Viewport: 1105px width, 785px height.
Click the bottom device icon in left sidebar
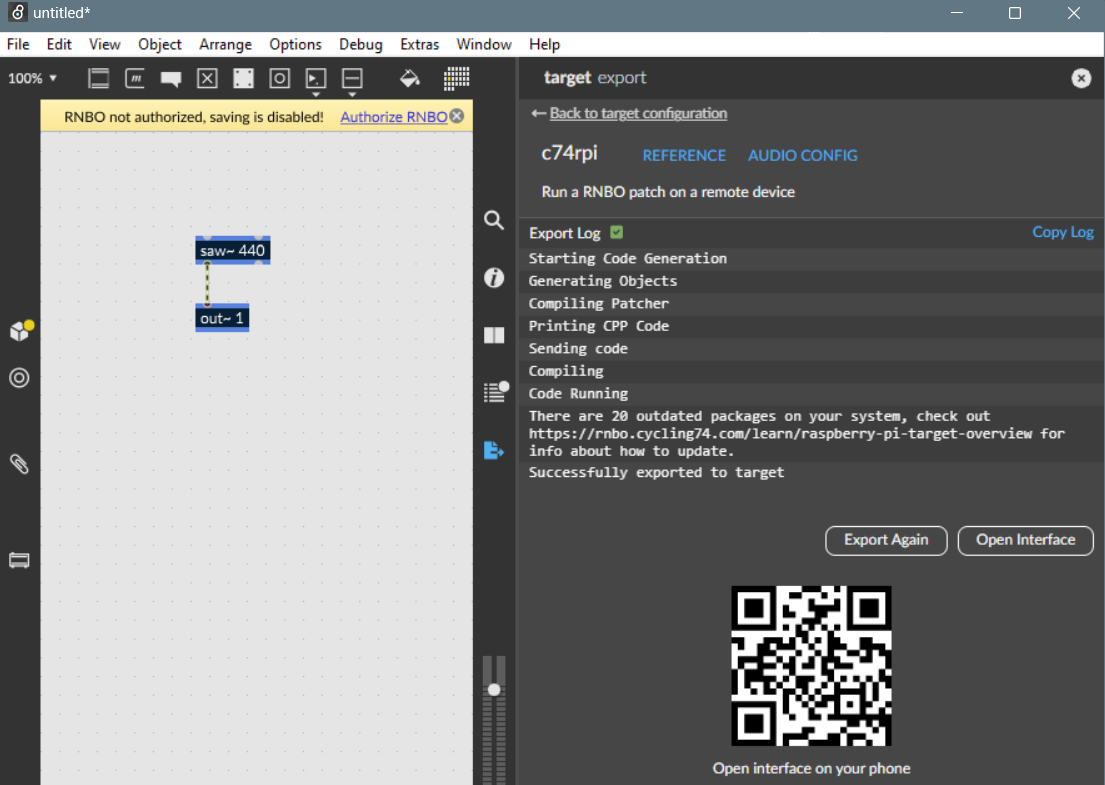pyautogui.click(x=19, y=561)
